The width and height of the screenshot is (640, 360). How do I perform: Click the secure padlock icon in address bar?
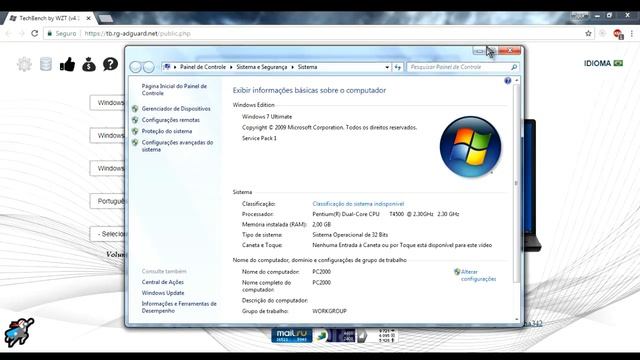(50, 33)
